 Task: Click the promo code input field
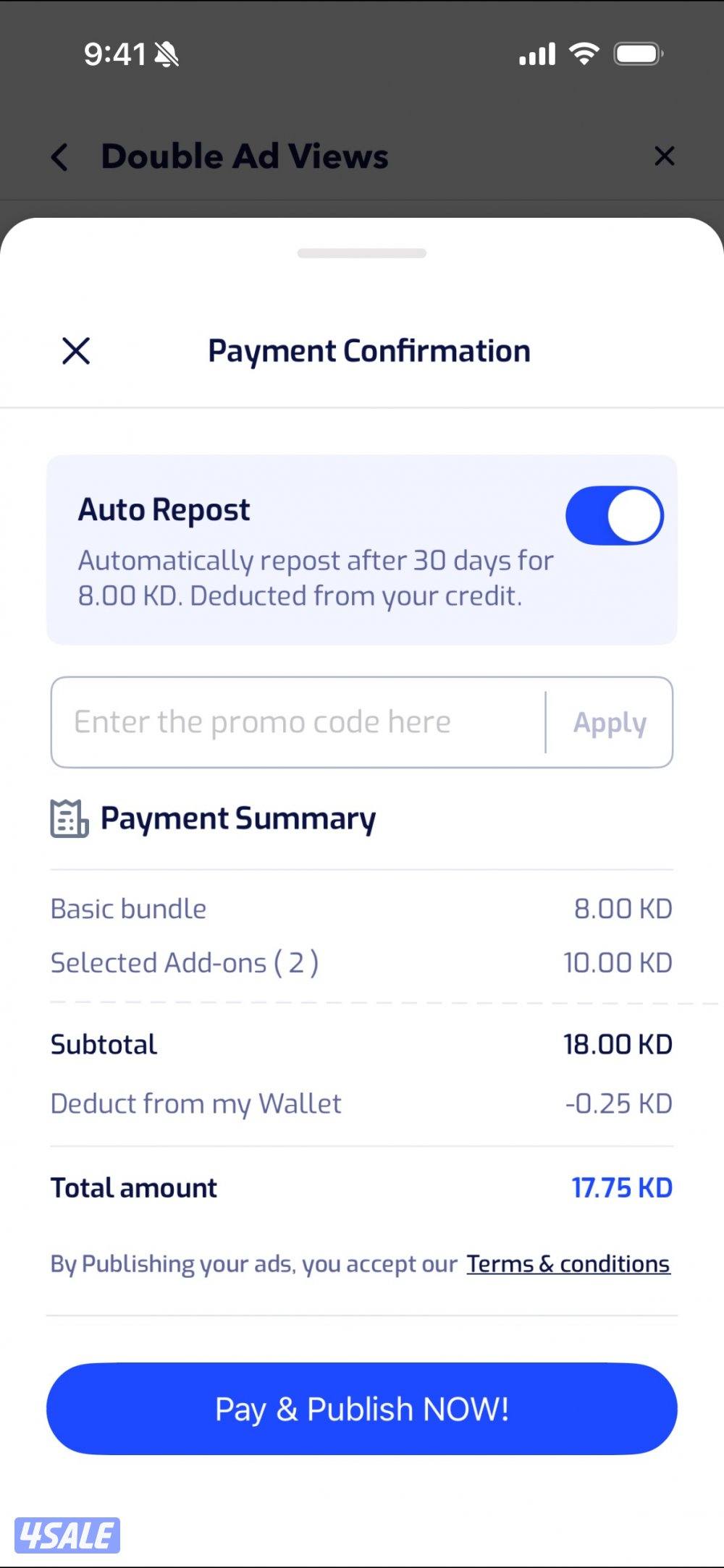coord(297,722)
